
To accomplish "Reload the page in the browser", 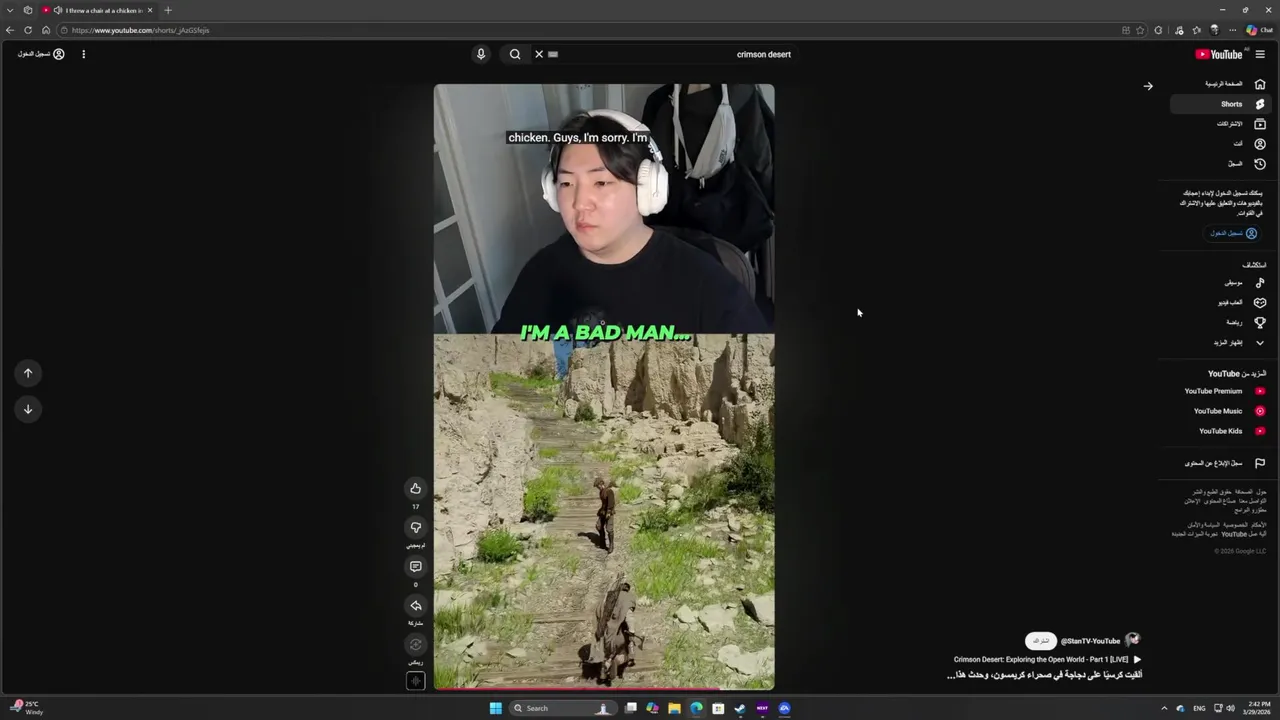I will pos(28,30).
